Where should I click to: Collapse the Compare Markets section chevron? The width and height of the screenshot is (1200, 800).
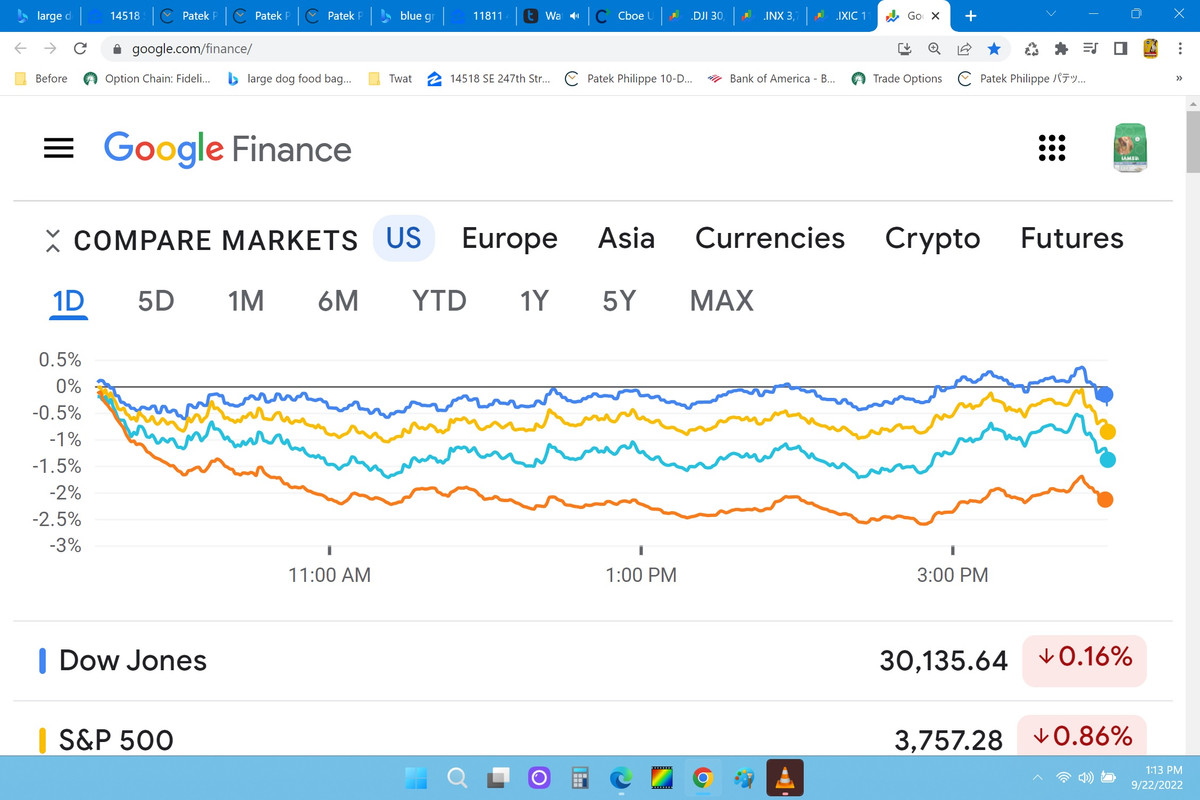(x=54, y=240)
